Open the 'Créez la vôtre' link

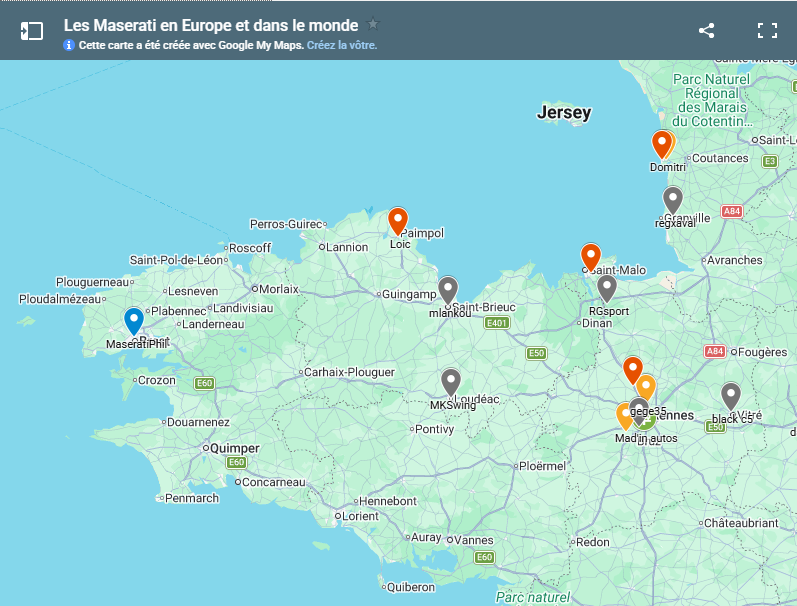(342, 45)
